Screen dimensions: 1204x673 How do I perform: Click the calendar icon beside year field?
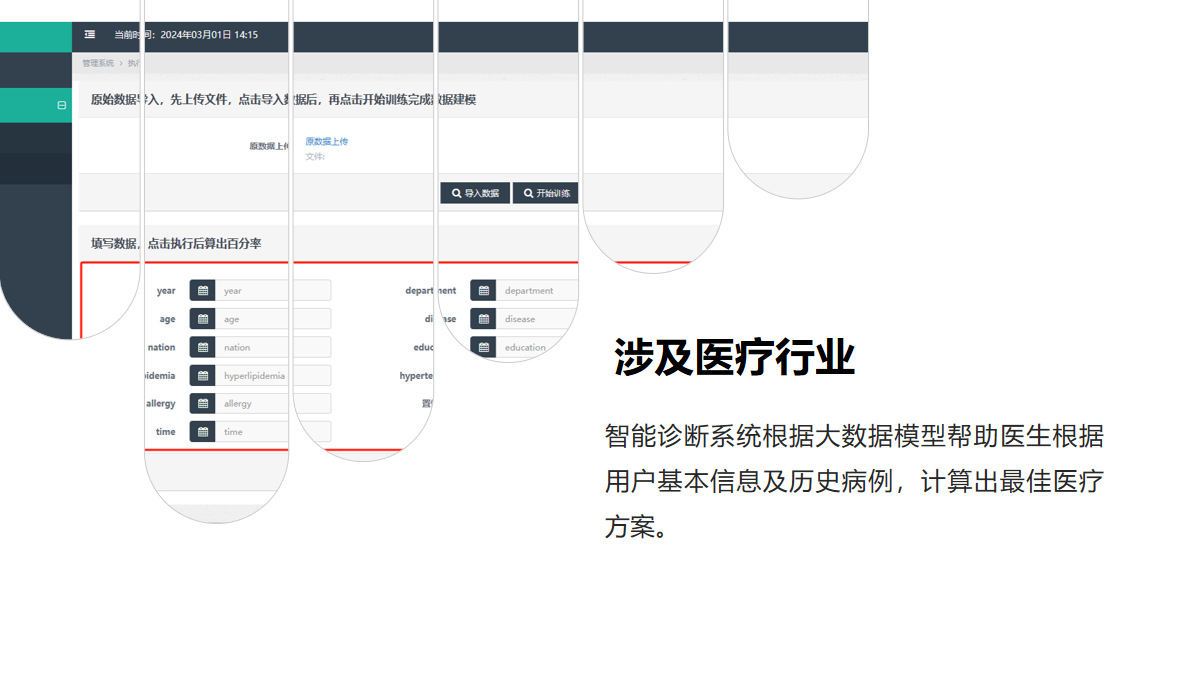[x=203, y=291]
